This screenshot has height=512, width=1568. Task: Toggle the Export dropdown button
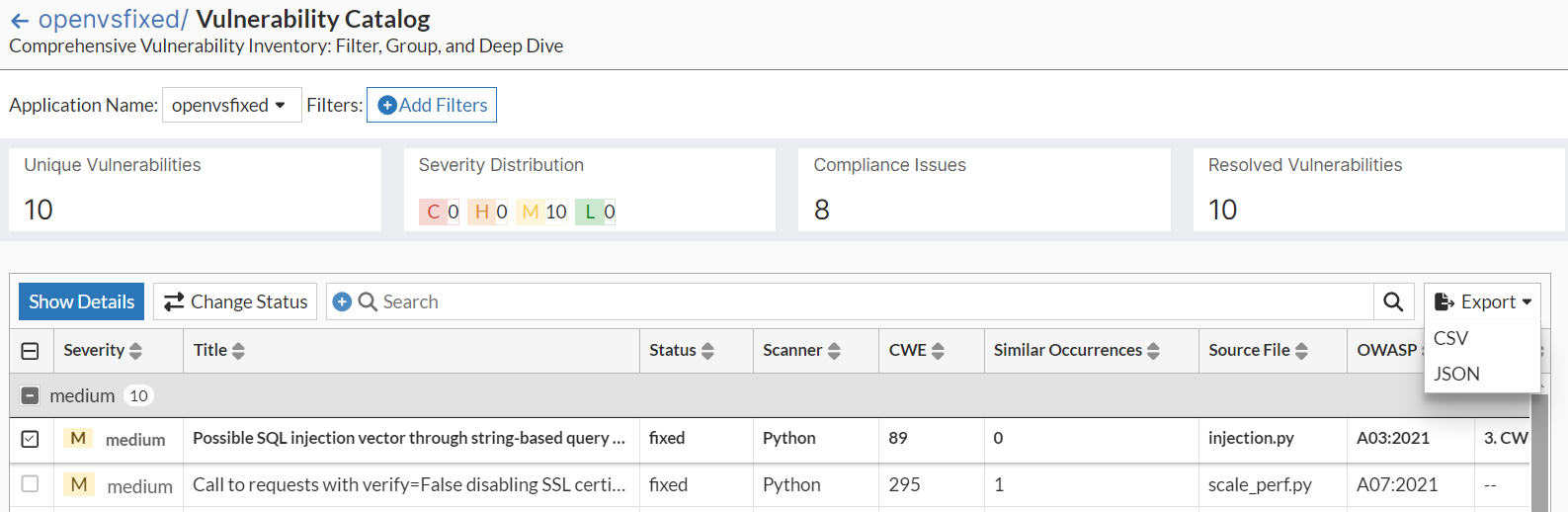point(1482,302)
